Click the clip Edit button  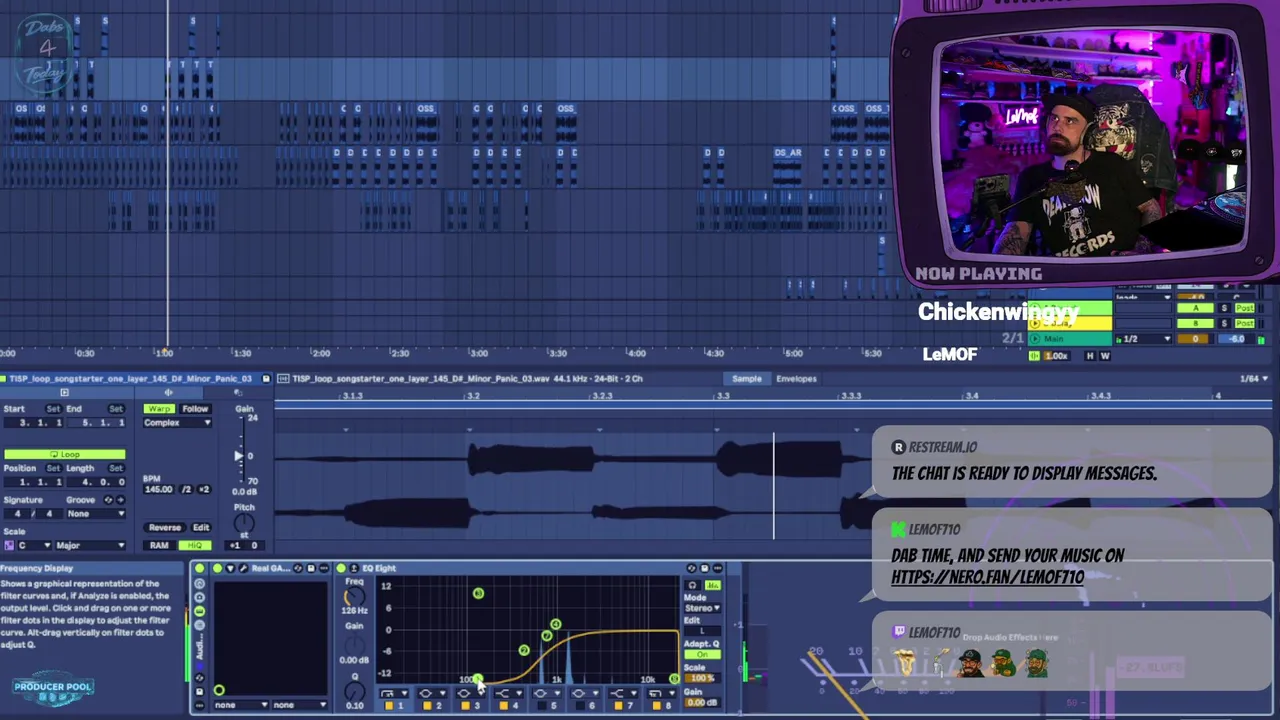201,527
